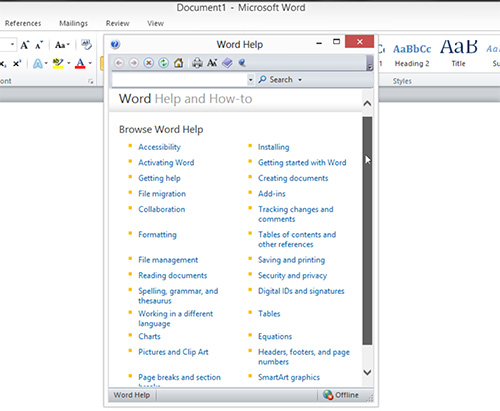Image resolution: width=500 pixels, height=411 pixels.
Task: Change Font Size icon in Help toolbar
Action: coord(212,63)
